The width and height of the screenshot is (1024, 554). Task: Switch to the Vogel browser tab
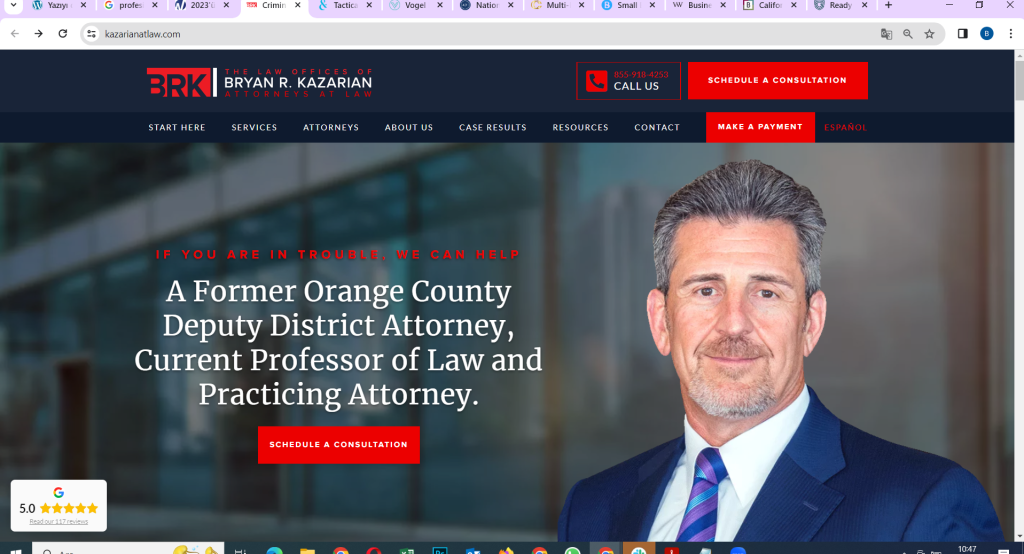click(408, 5)
